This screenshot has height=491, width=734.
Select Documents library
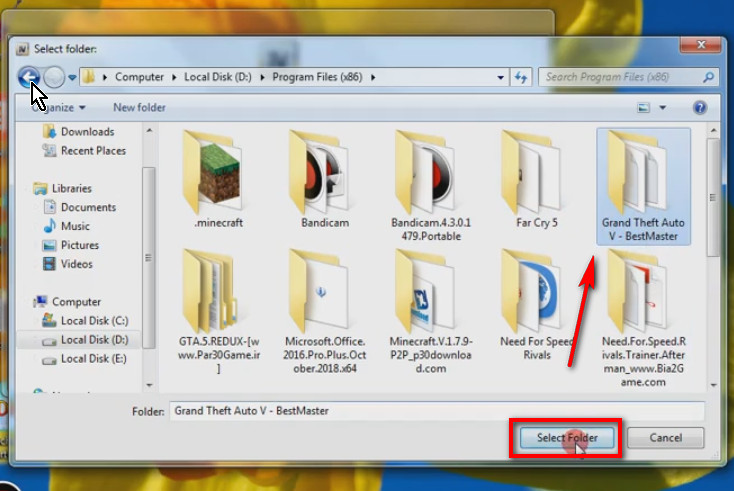[x=79, y=207]
